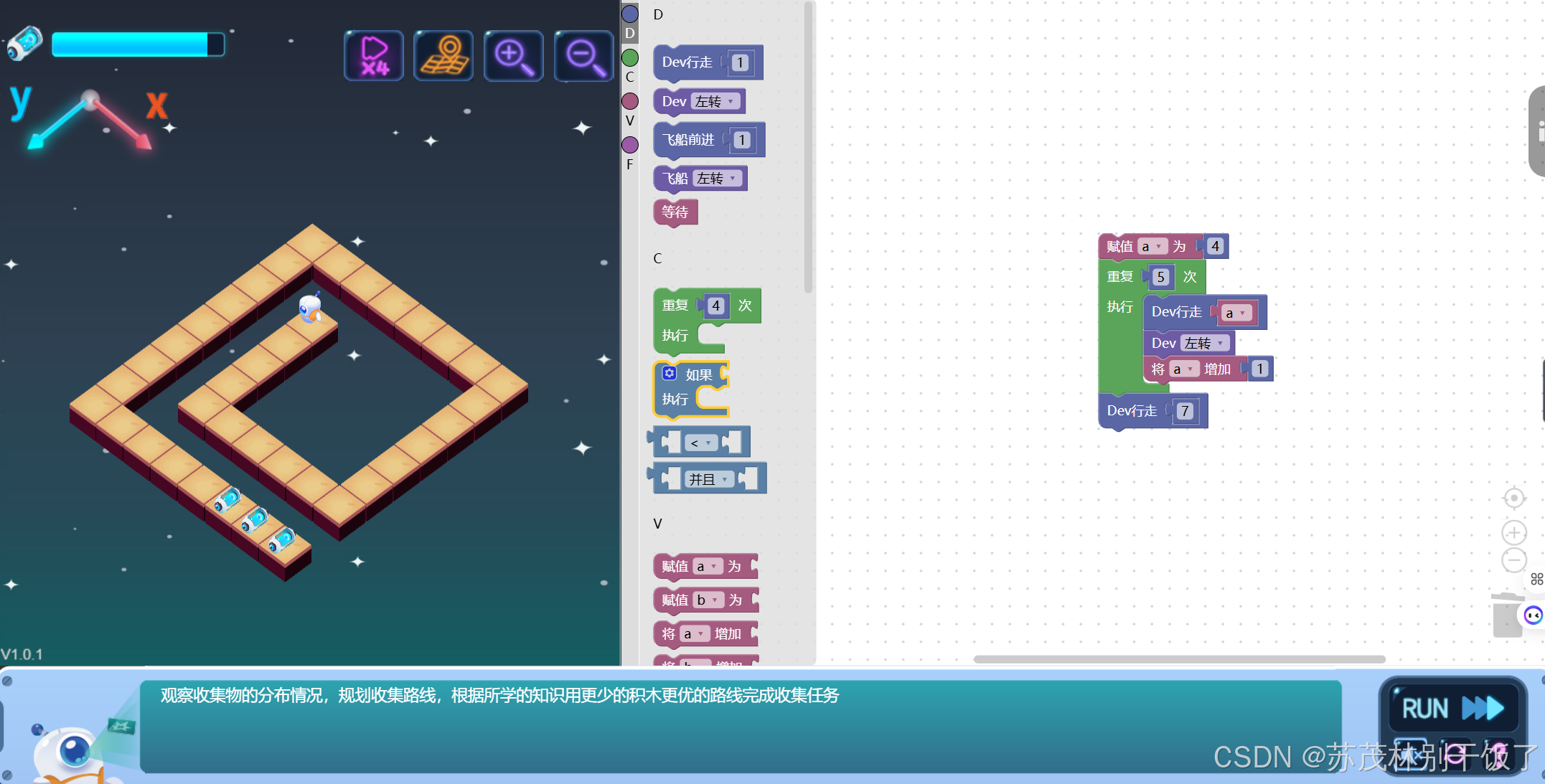Select the pink V category circle
The image size is (1545, 784).
630,101
